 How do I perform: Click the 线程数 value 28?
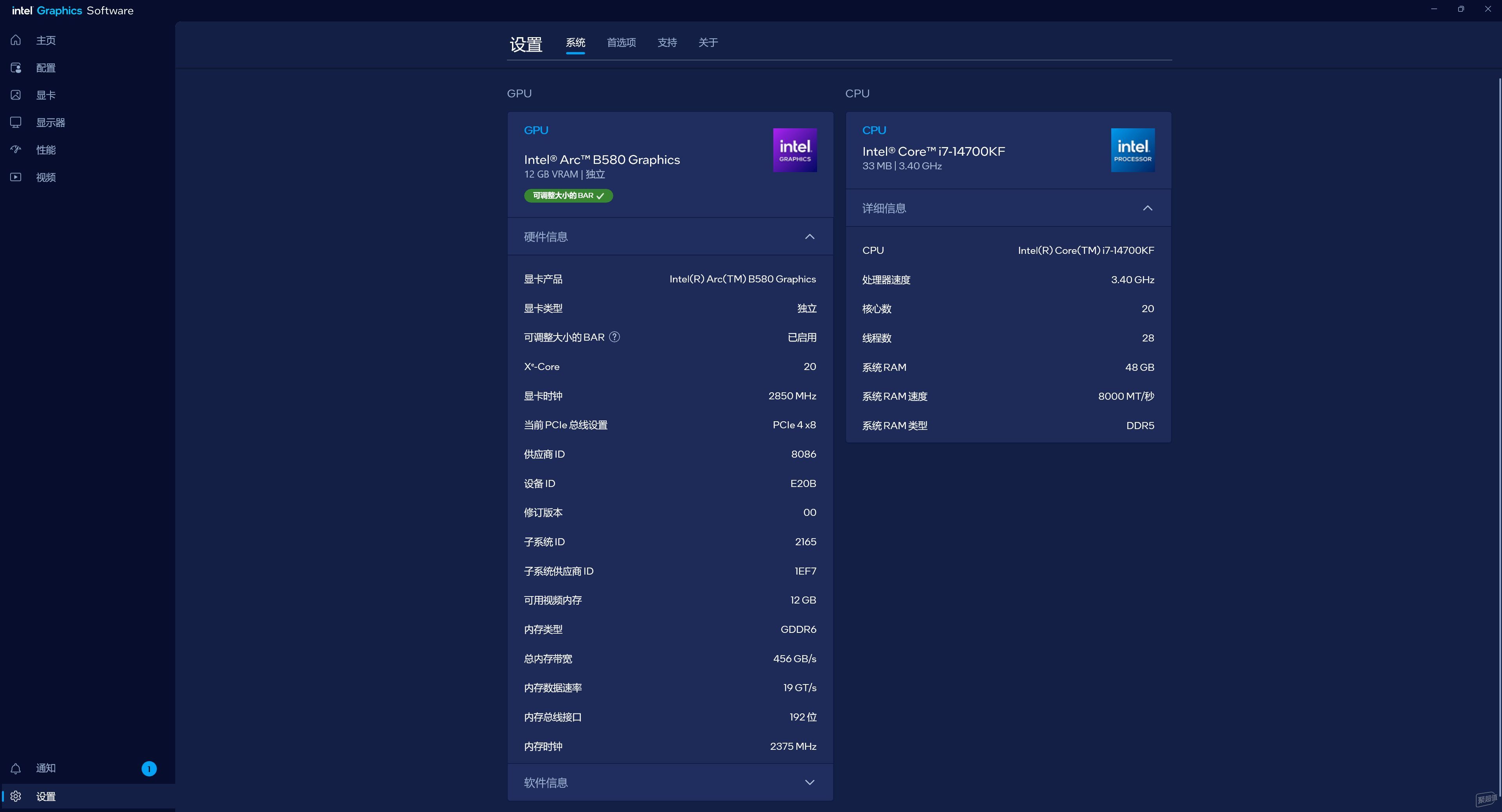click(x=1148, y=338)
